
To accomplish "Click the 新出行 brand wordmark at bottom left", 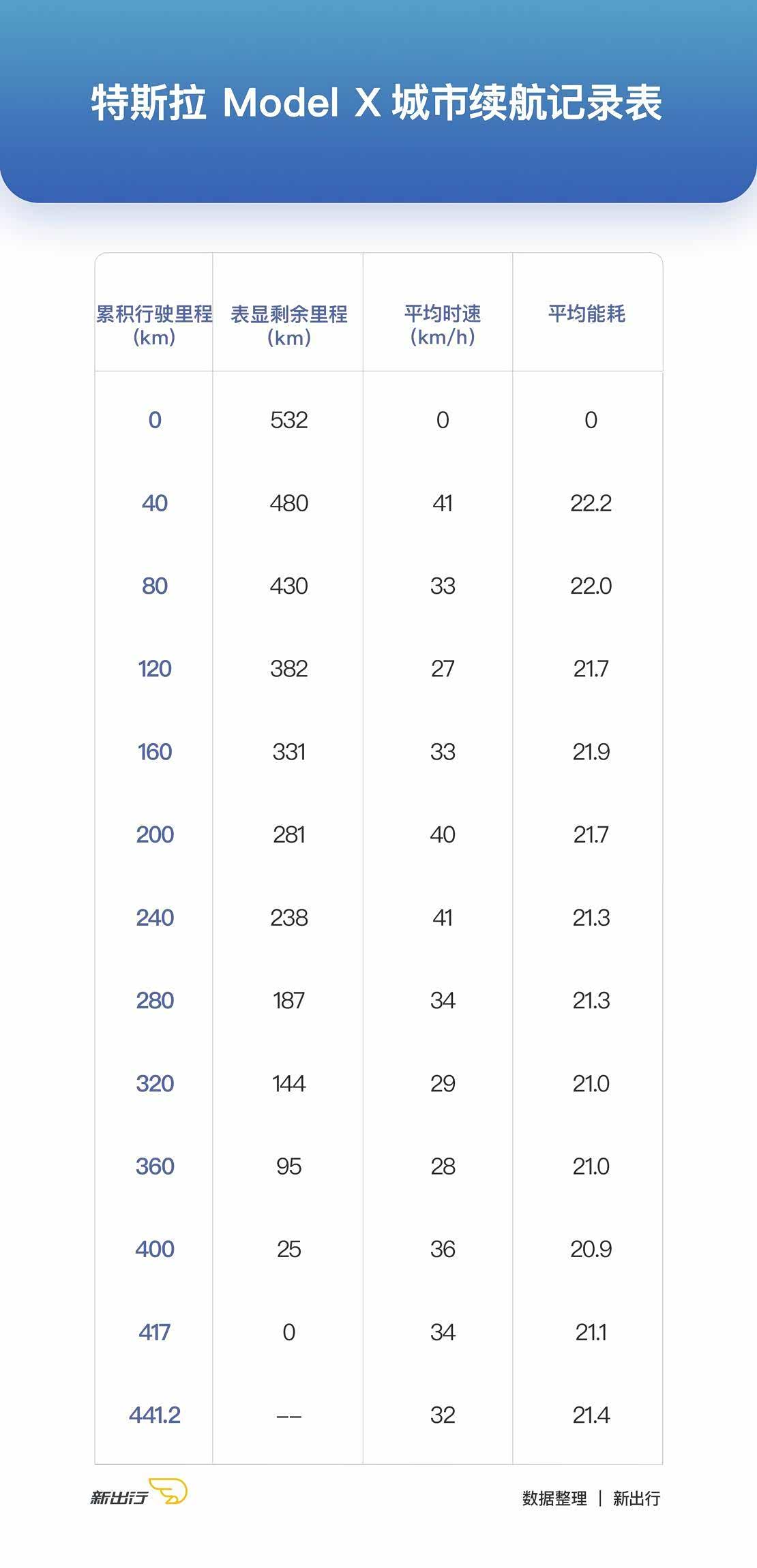I will point(119,1497).
